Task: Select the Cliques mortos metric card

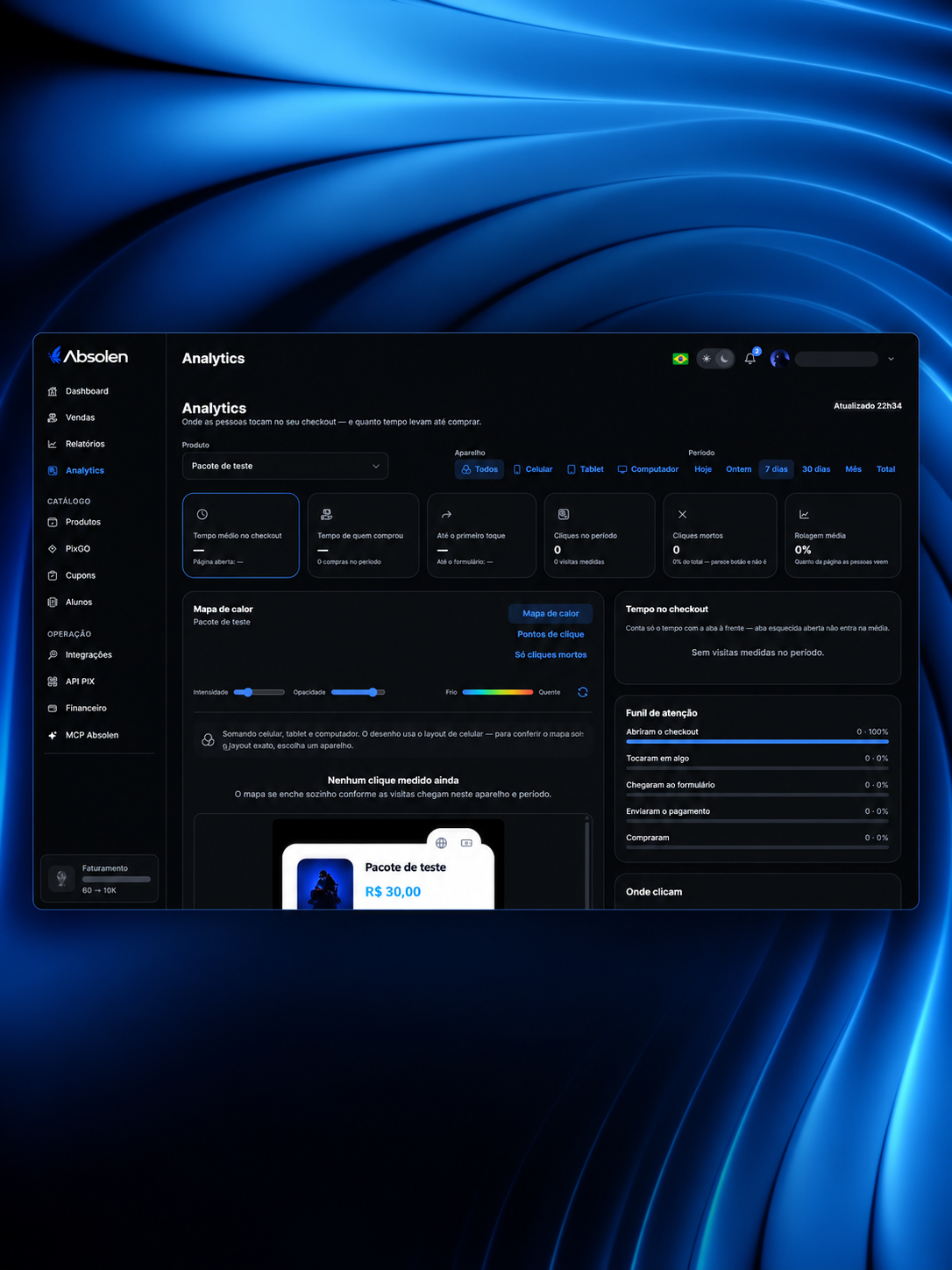Action: 720,535
